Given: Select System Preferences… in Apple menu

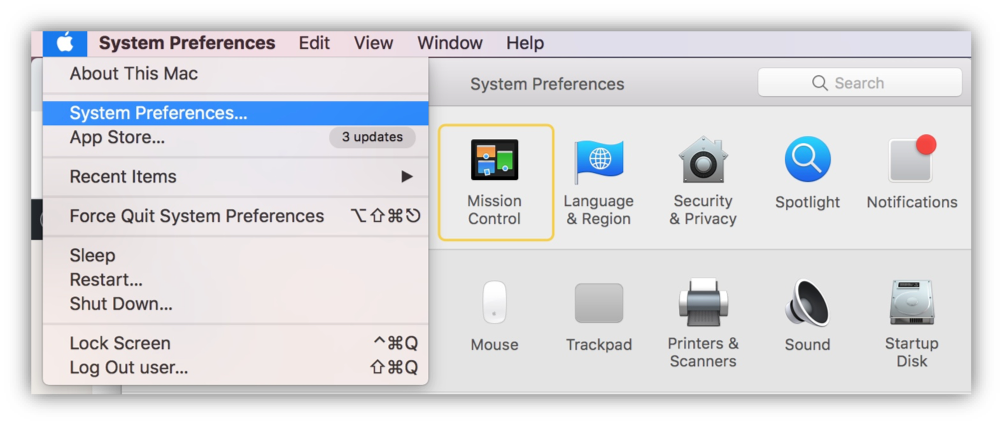Looking at the screenshot, I should 158,113.
